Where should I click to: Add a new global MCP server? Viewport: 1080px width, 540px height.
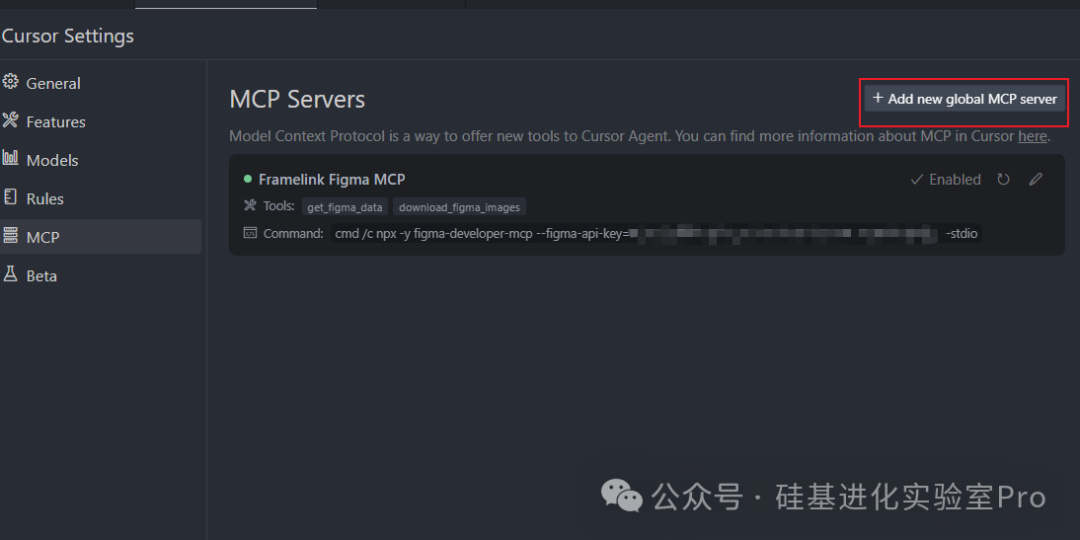pyautogui.click(x=964, y=99)
